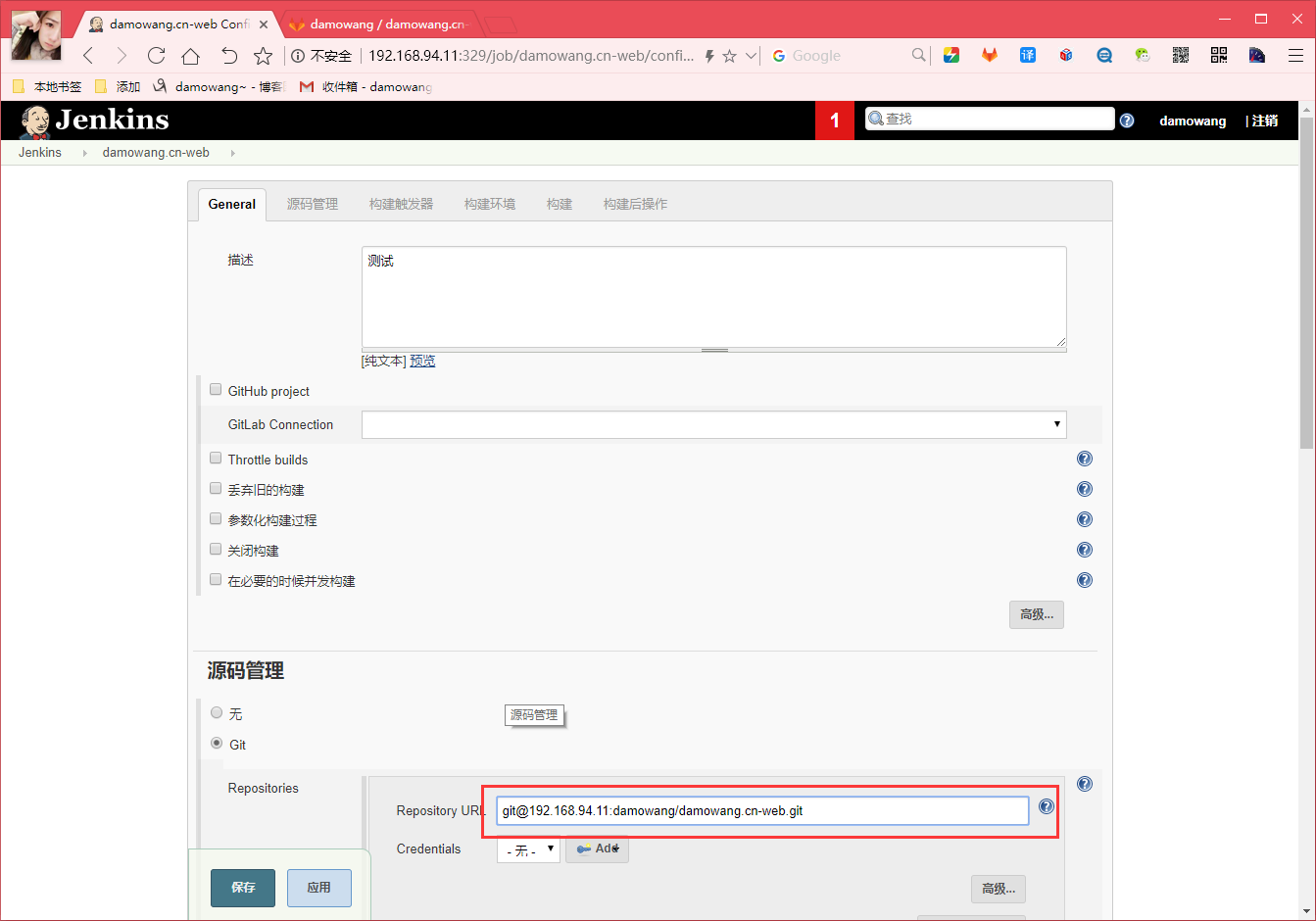Click the WeChat extension icon
1316x921 pixels.
point(1143,55)
